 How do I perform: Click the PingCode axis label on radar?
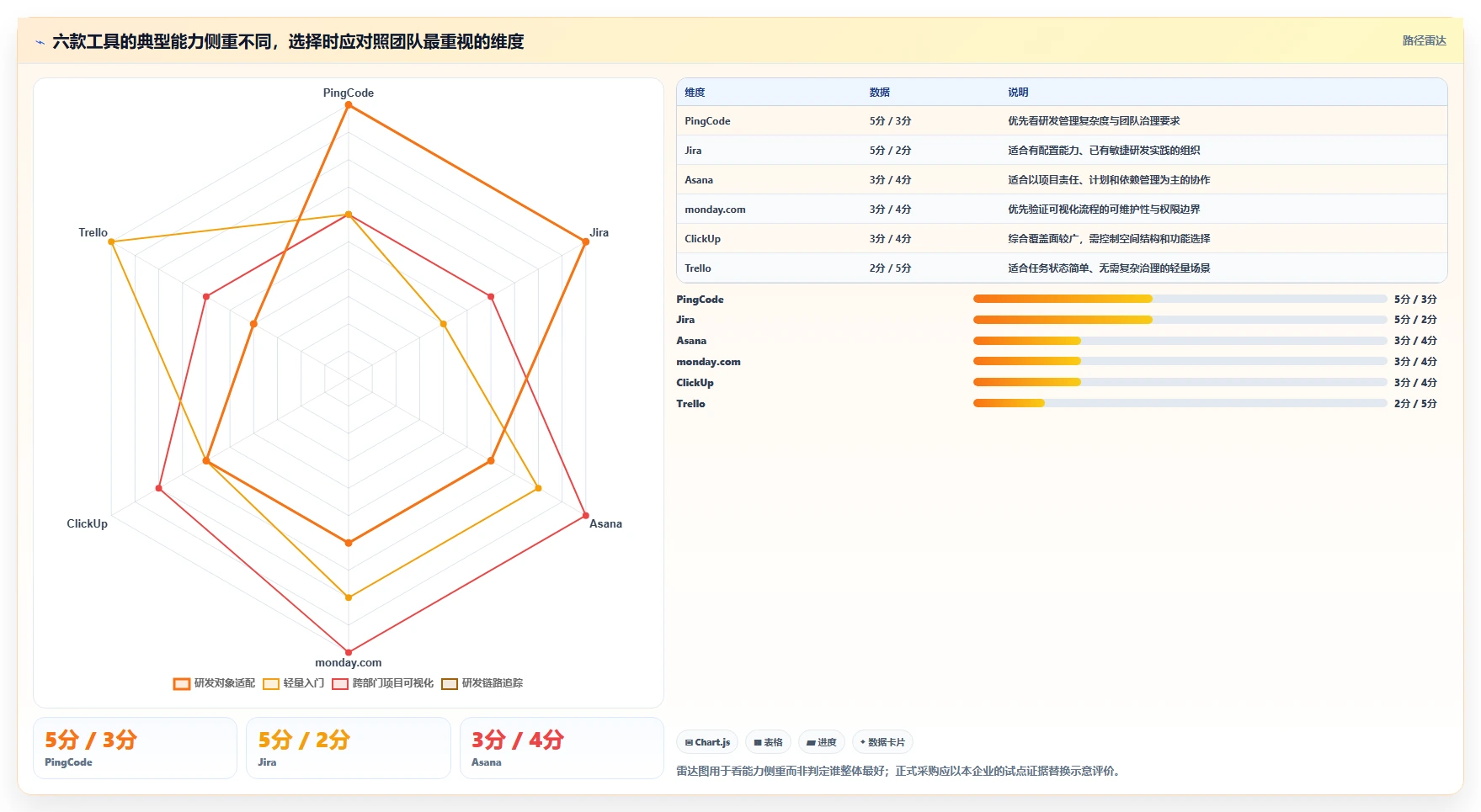pyautogui.click(x=349, y=93)
